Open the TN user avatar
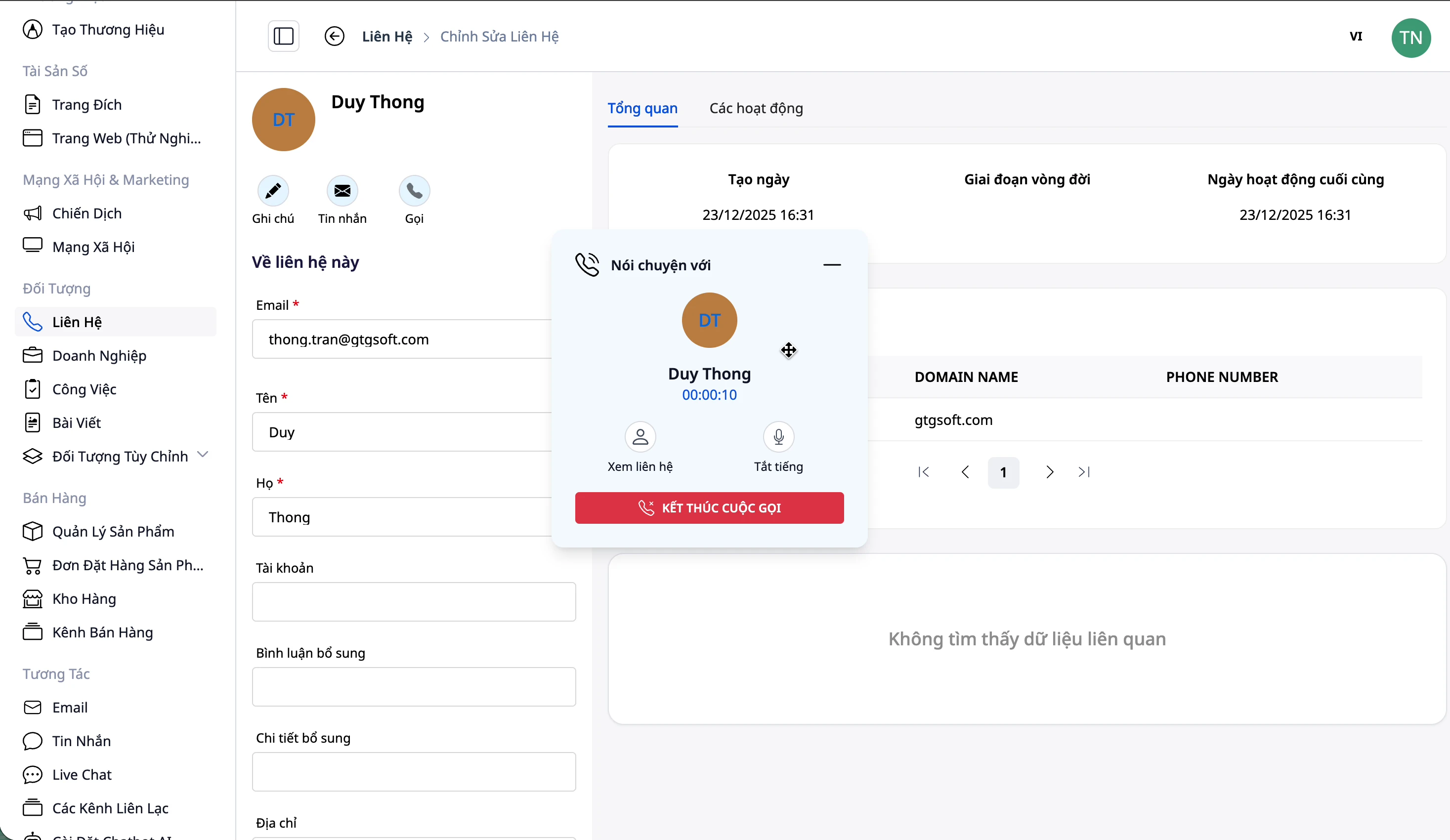The image size is (1450, 840). pyautogui.click(x=1410, y=38)
